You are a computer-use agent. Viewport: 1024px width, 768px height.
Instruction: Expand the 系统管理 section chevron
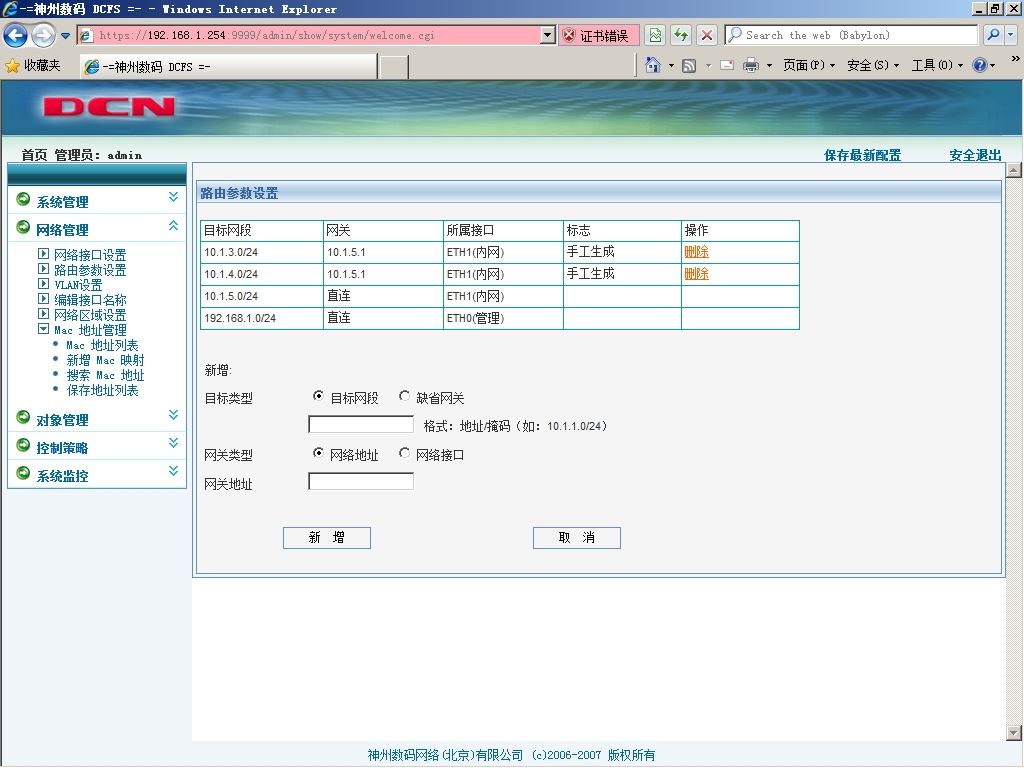click(173, 197)
